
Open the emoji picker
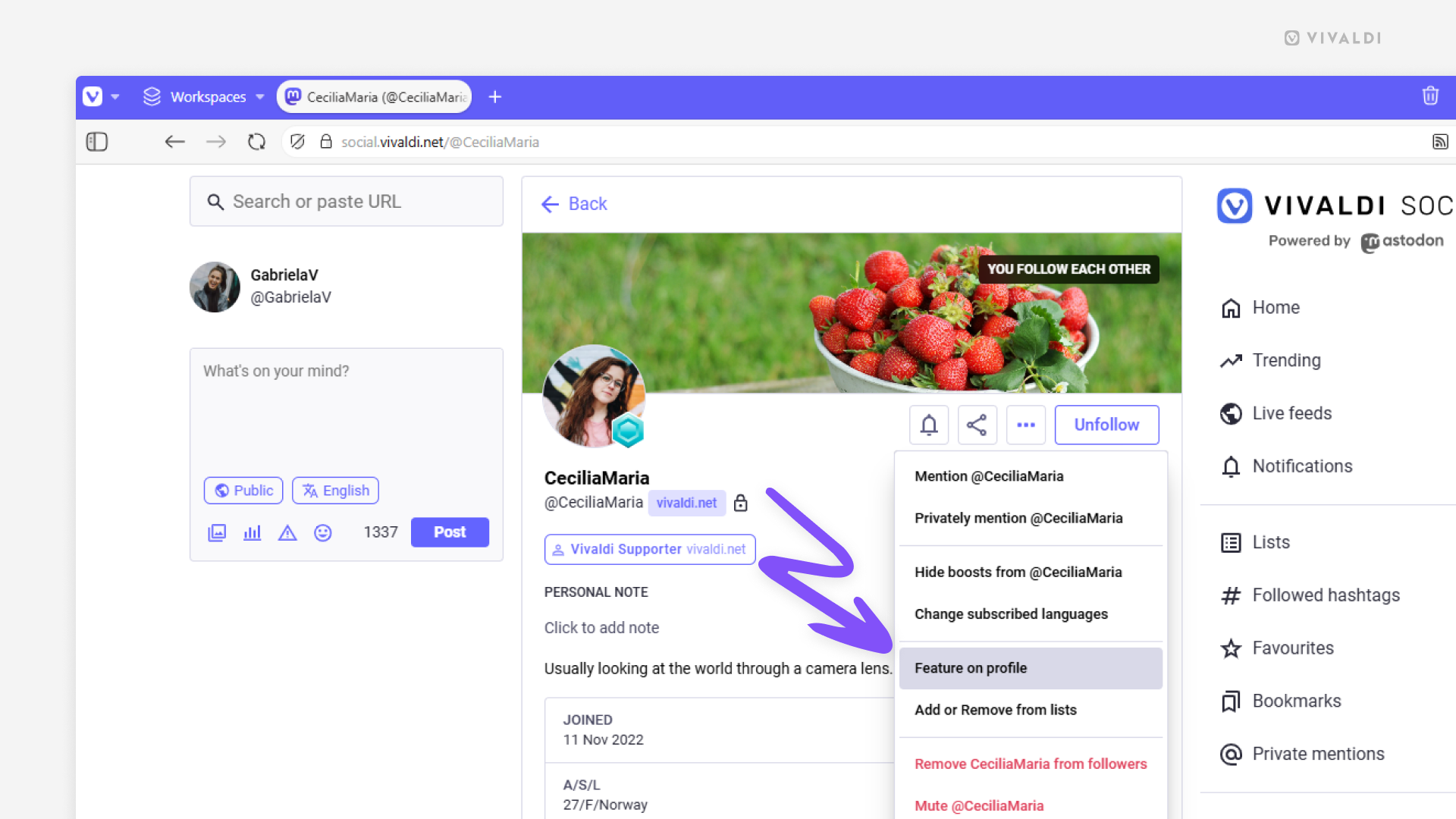point(323,533)
